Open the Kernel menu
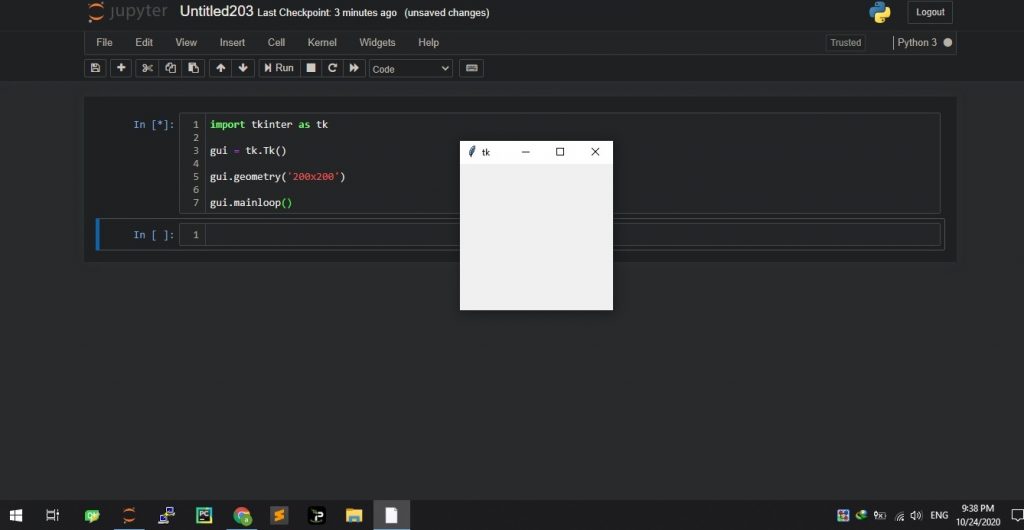 [x=322, y=43]
